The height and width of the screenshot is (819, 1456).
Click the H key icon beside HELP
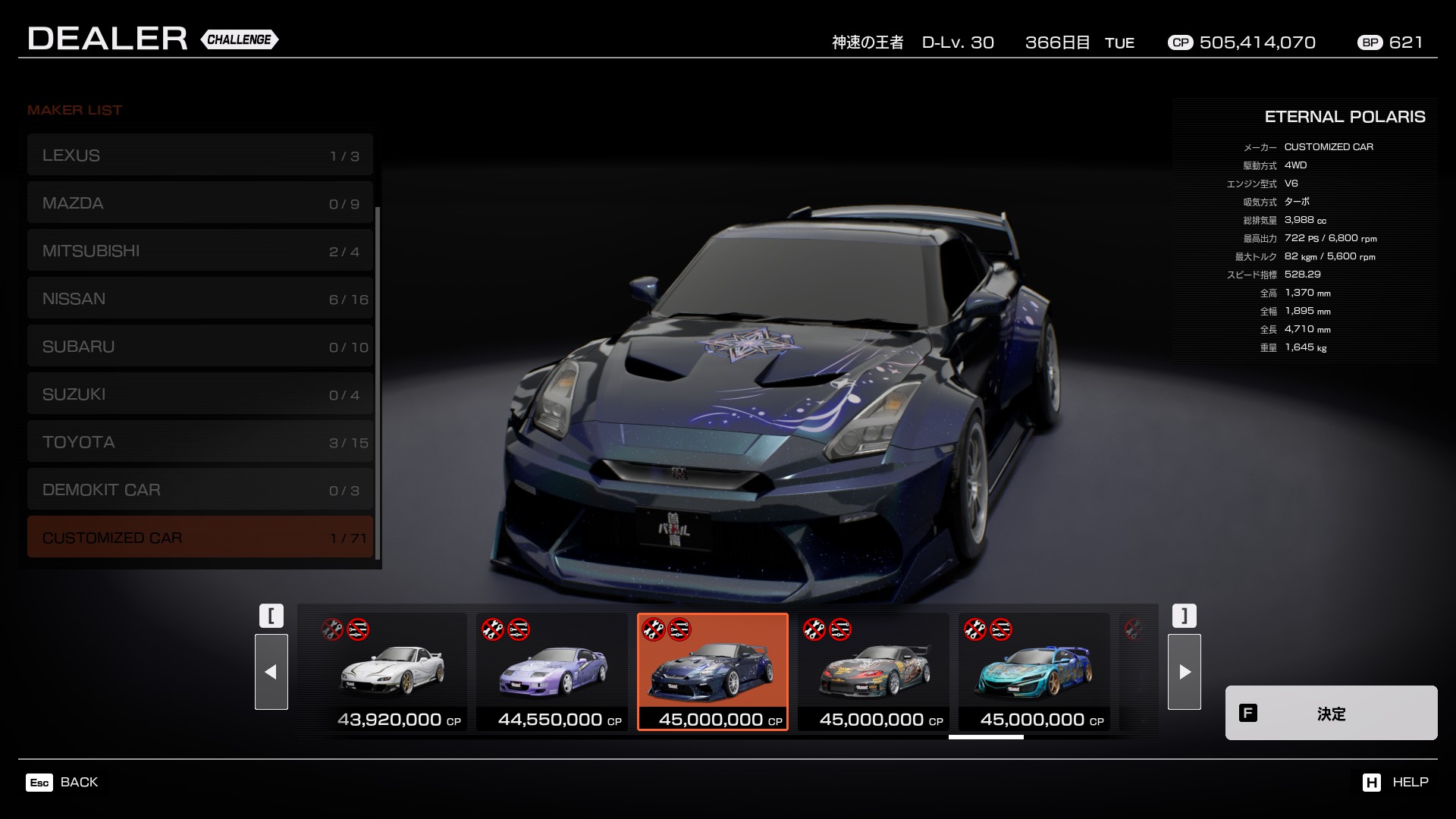tap(1372, 783)
